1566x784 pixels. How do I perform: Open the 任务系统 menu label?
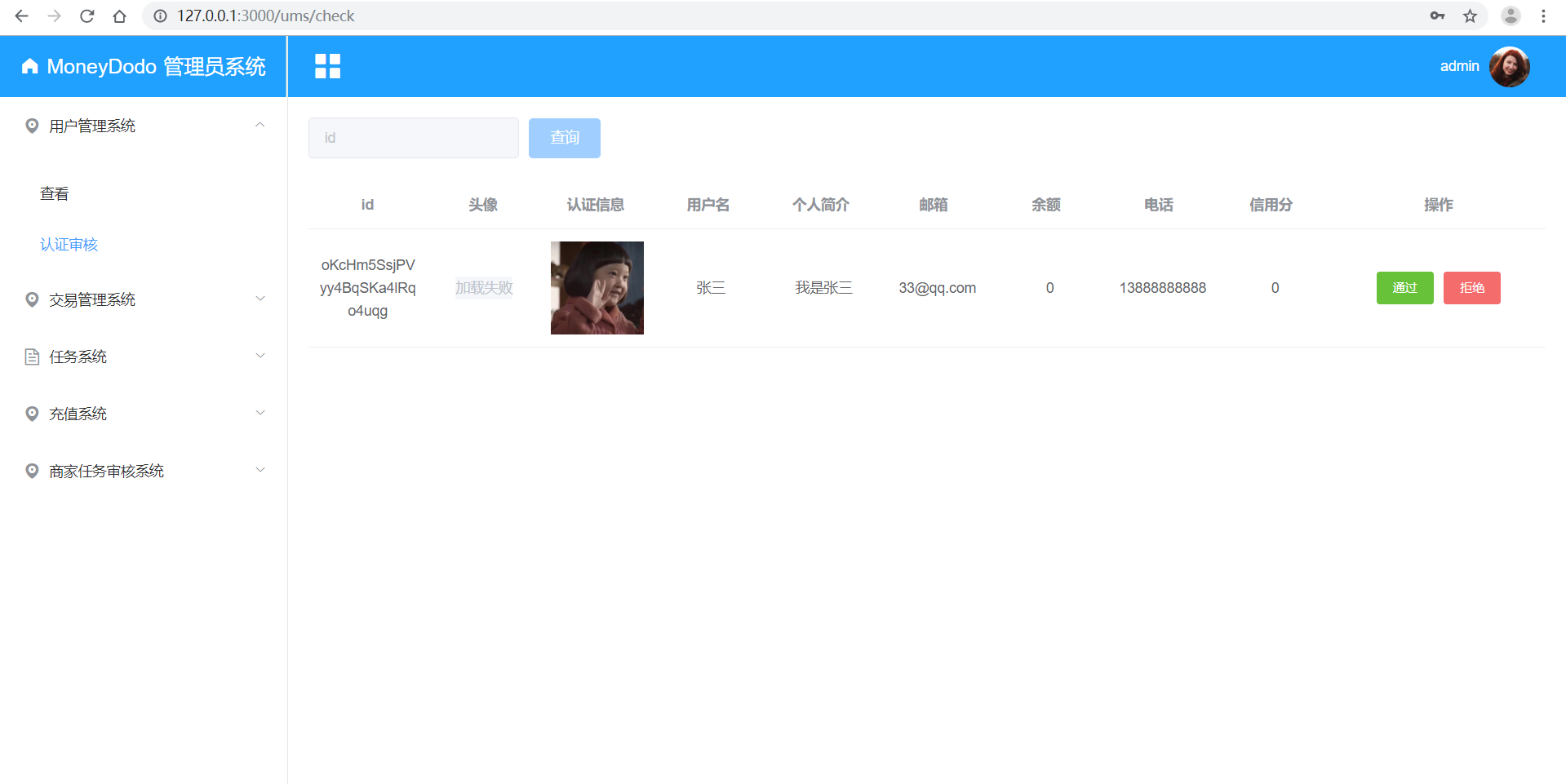point(78,357)
